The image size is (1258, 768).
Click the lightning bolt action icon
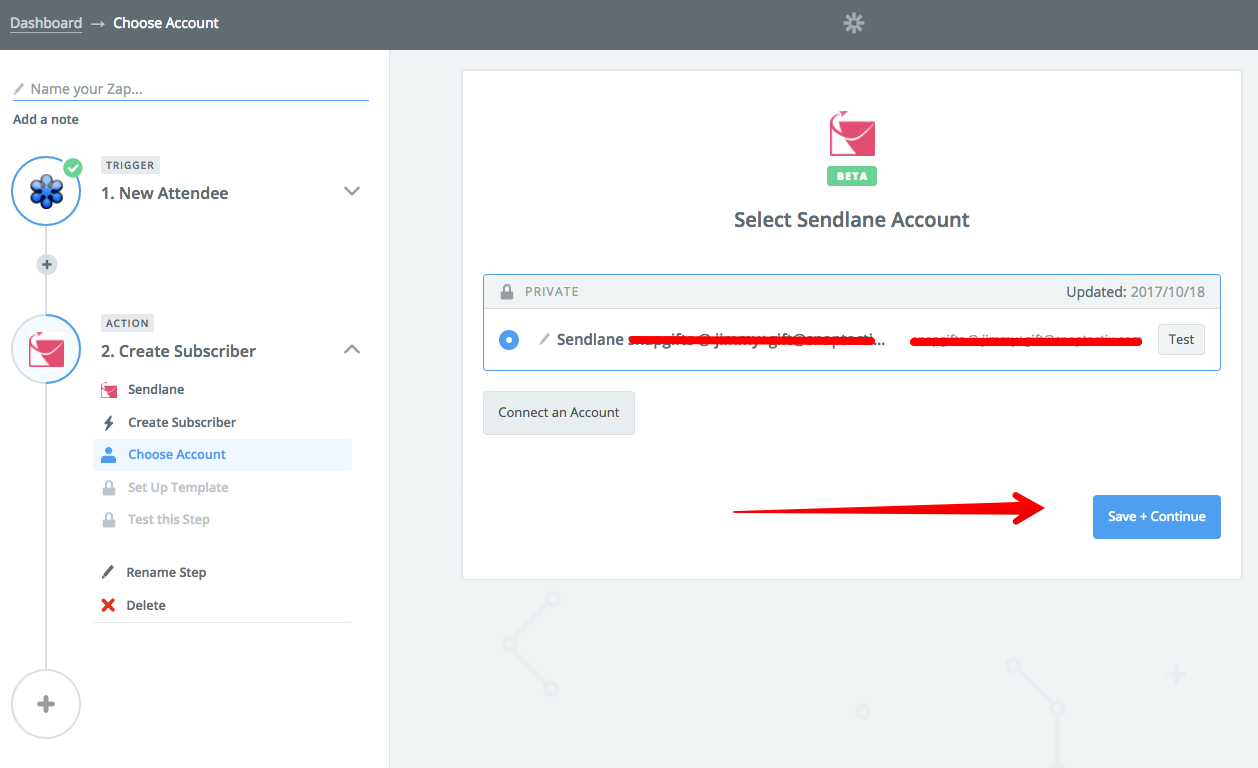109,423
